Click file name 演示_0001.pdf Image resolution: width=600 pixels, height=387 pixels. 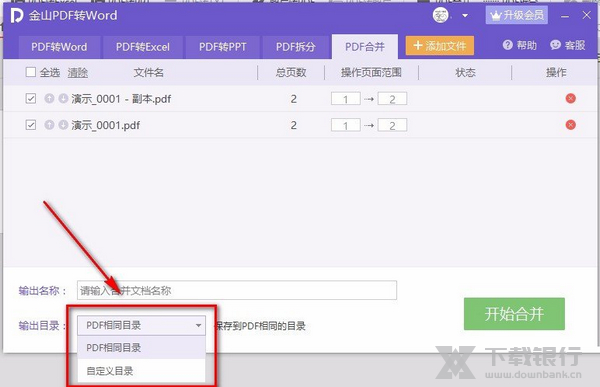[106, 126]
